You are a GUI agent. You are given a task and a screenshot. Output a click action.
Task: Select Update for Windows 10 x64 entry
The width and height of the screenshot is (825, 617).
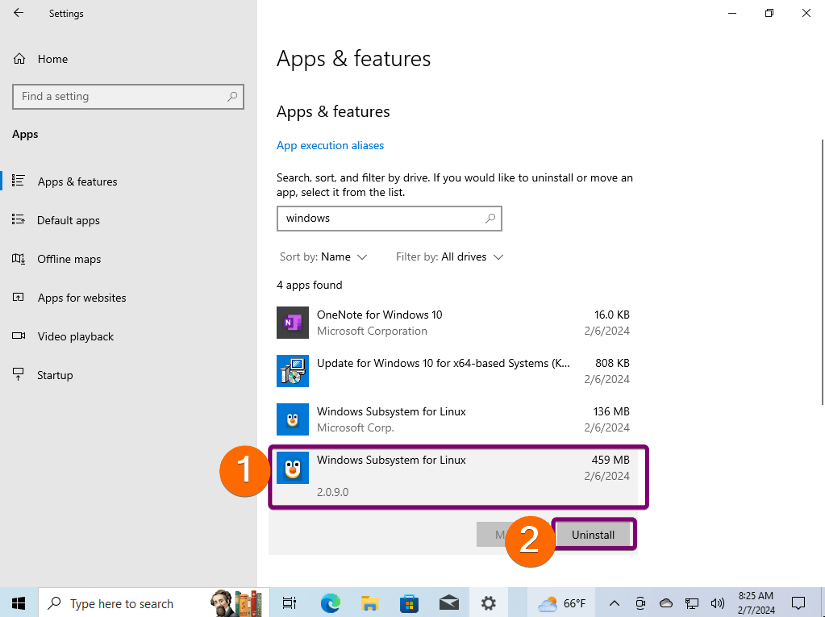click(x=453, y=371)
